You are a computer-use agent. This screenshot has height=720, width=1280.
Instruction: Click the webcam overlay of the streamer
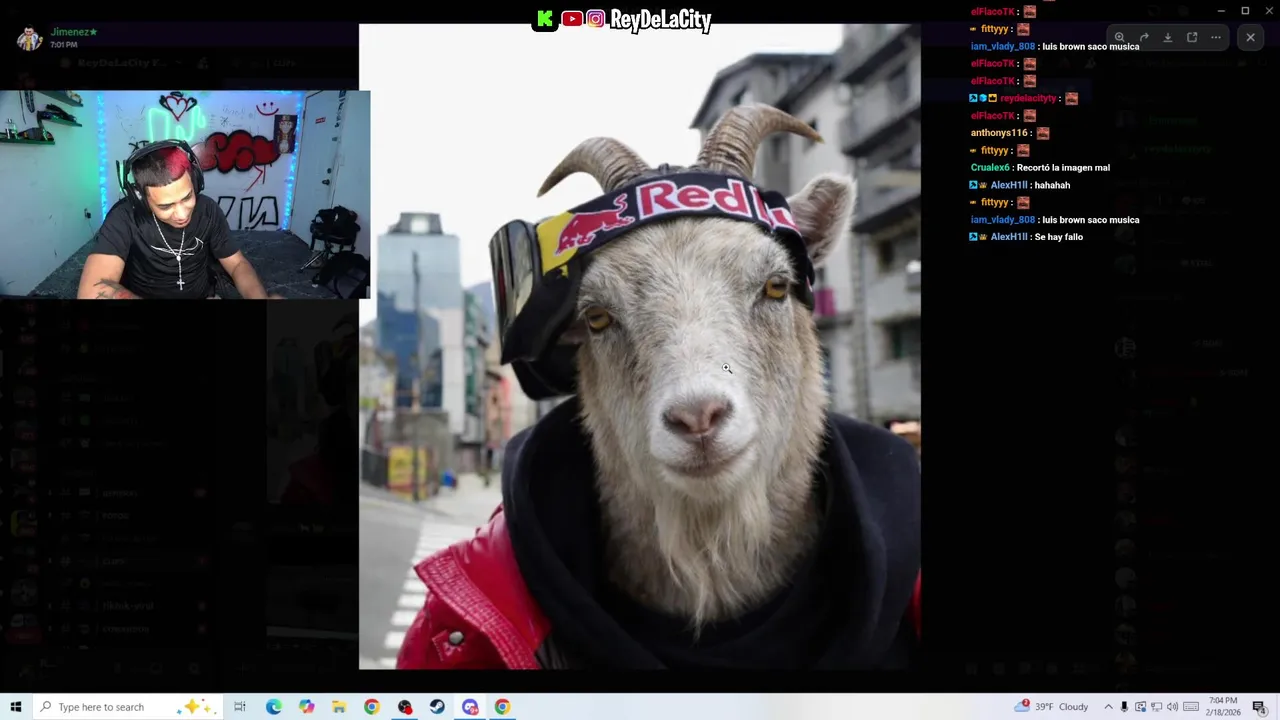tap(185, 195)
